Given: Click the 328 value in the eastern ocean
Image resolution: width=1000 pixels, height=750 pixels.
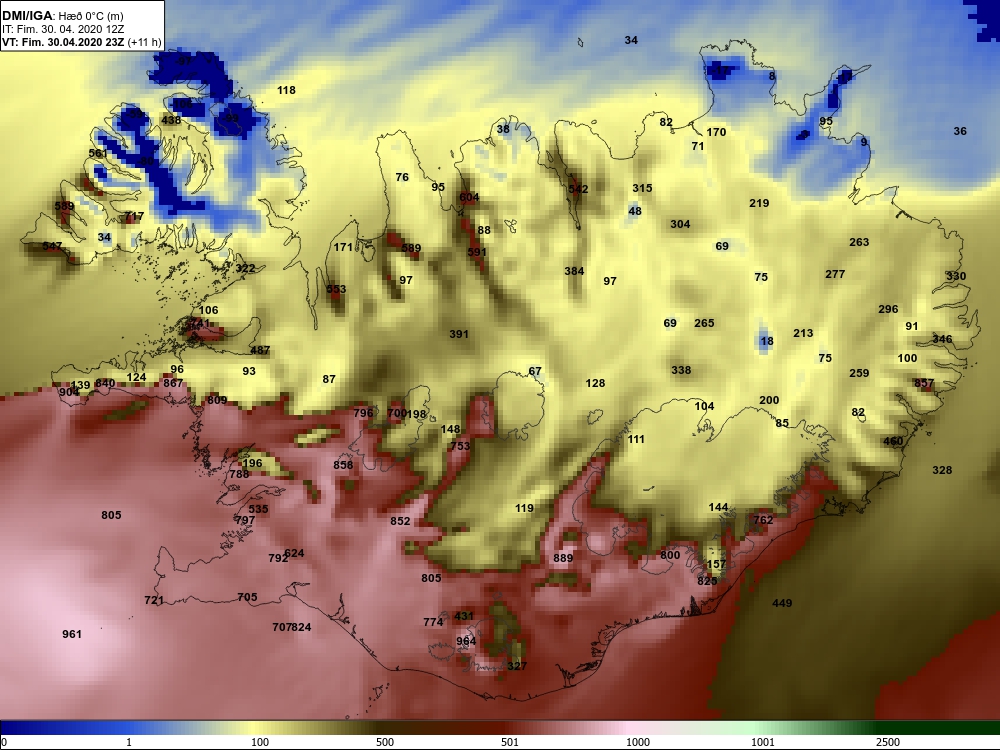Looking at the screenshot, I should click(x=942, y=470).
